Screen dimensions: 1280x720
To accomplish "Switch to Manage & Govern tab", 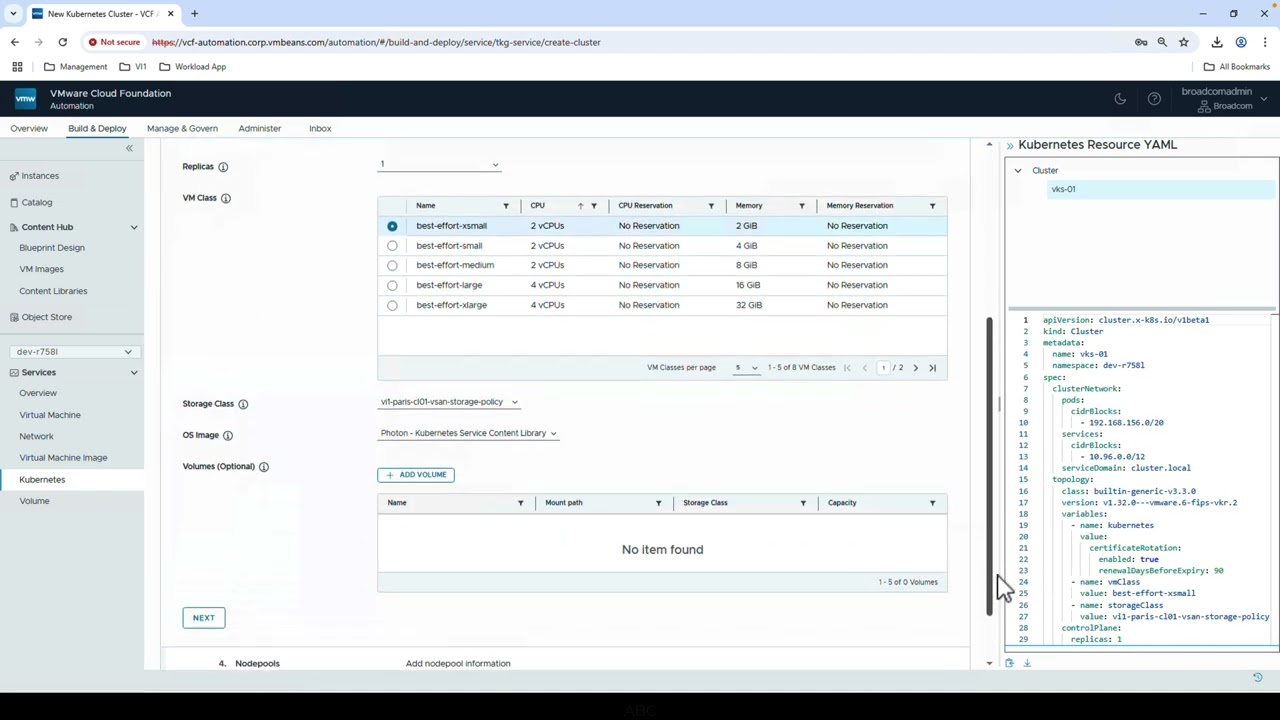I will (x=182, y=128).
